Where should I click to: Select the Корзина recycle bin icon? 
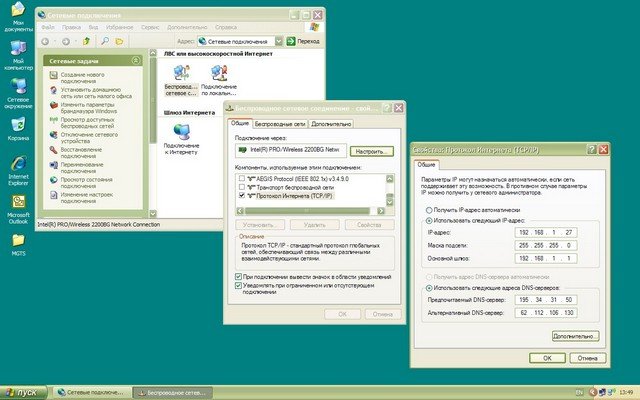tap(18, 125)
